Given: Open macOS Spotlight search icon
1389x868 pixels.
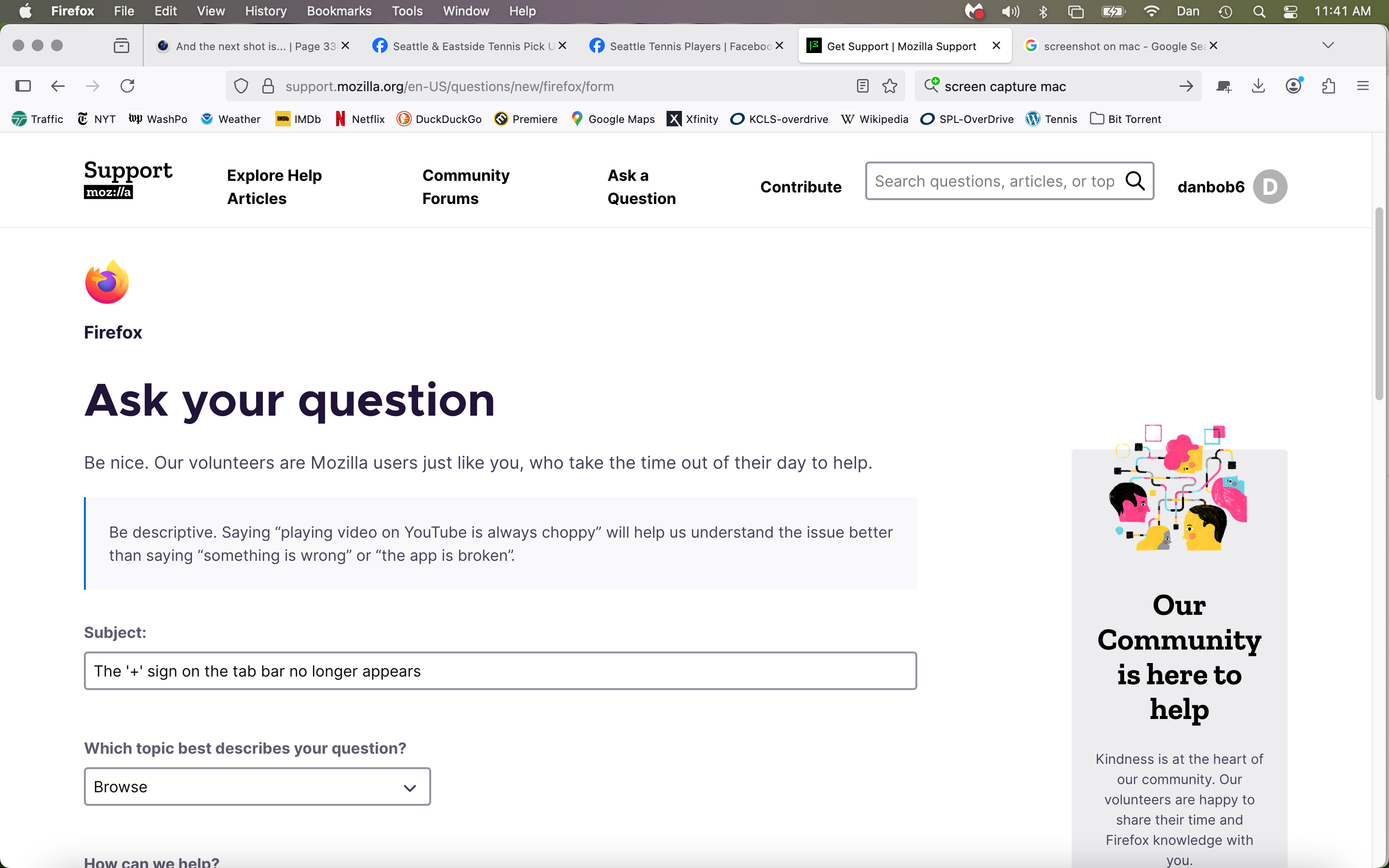Looking at the screenshot, I should pos(1259,12).
